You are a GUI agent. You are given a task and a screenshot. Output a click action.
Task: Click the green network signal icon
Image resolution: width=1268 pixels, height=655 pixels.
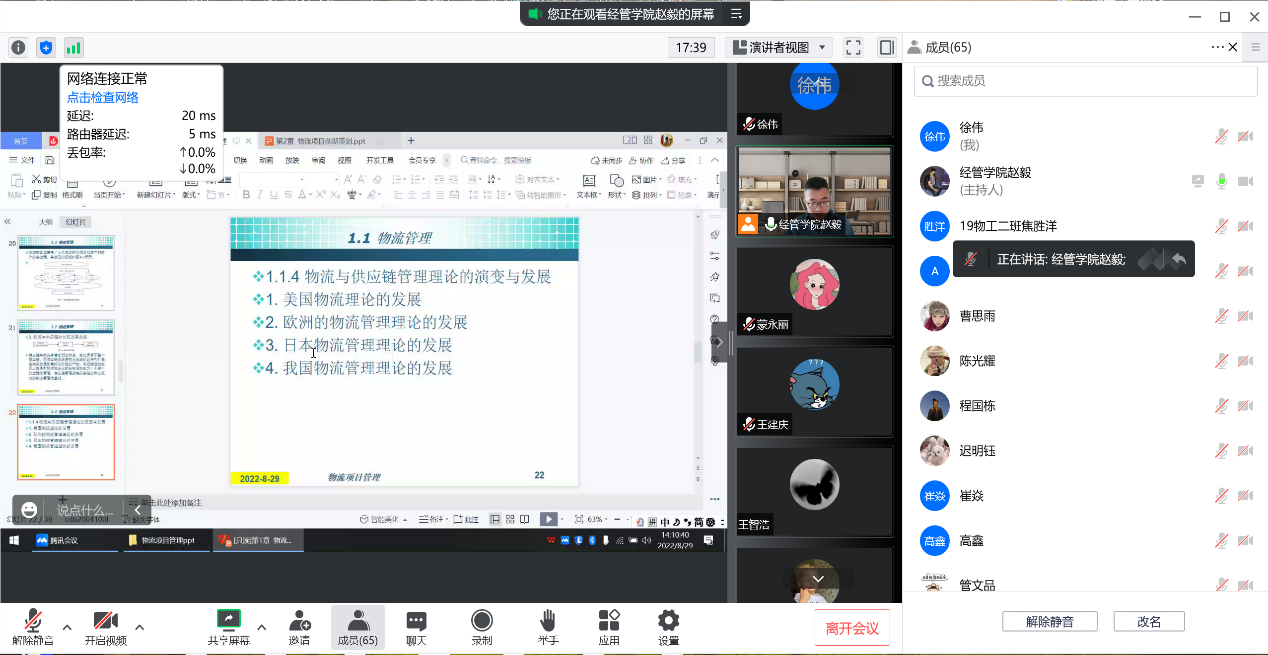[74, 47]
